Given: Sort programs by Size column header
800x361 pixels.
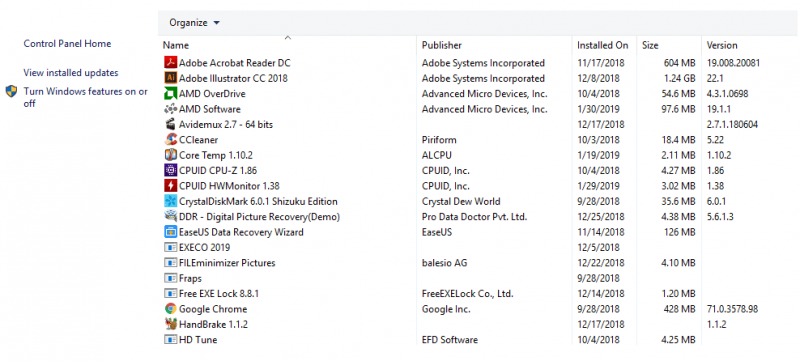Looking at the screenshot, I should 669,45.
